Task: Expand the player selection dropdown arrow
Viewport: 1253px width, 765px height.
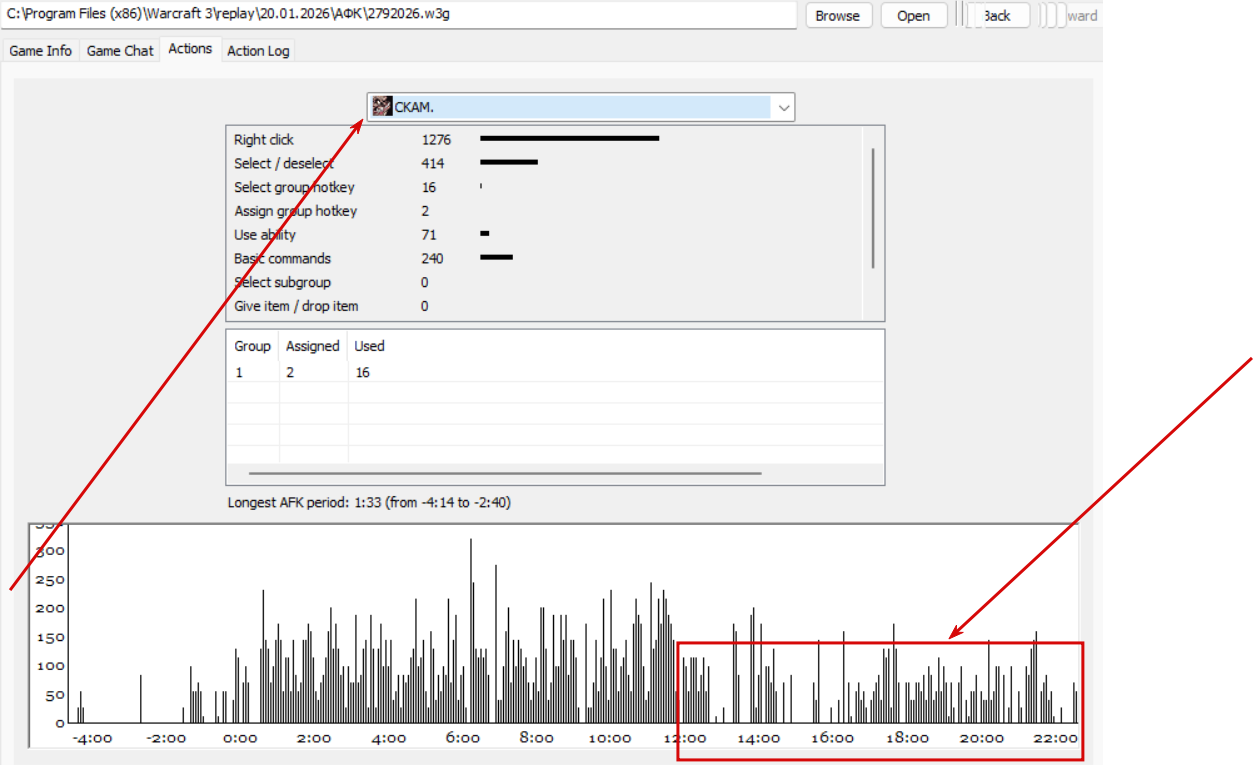Action: [783, 107]
